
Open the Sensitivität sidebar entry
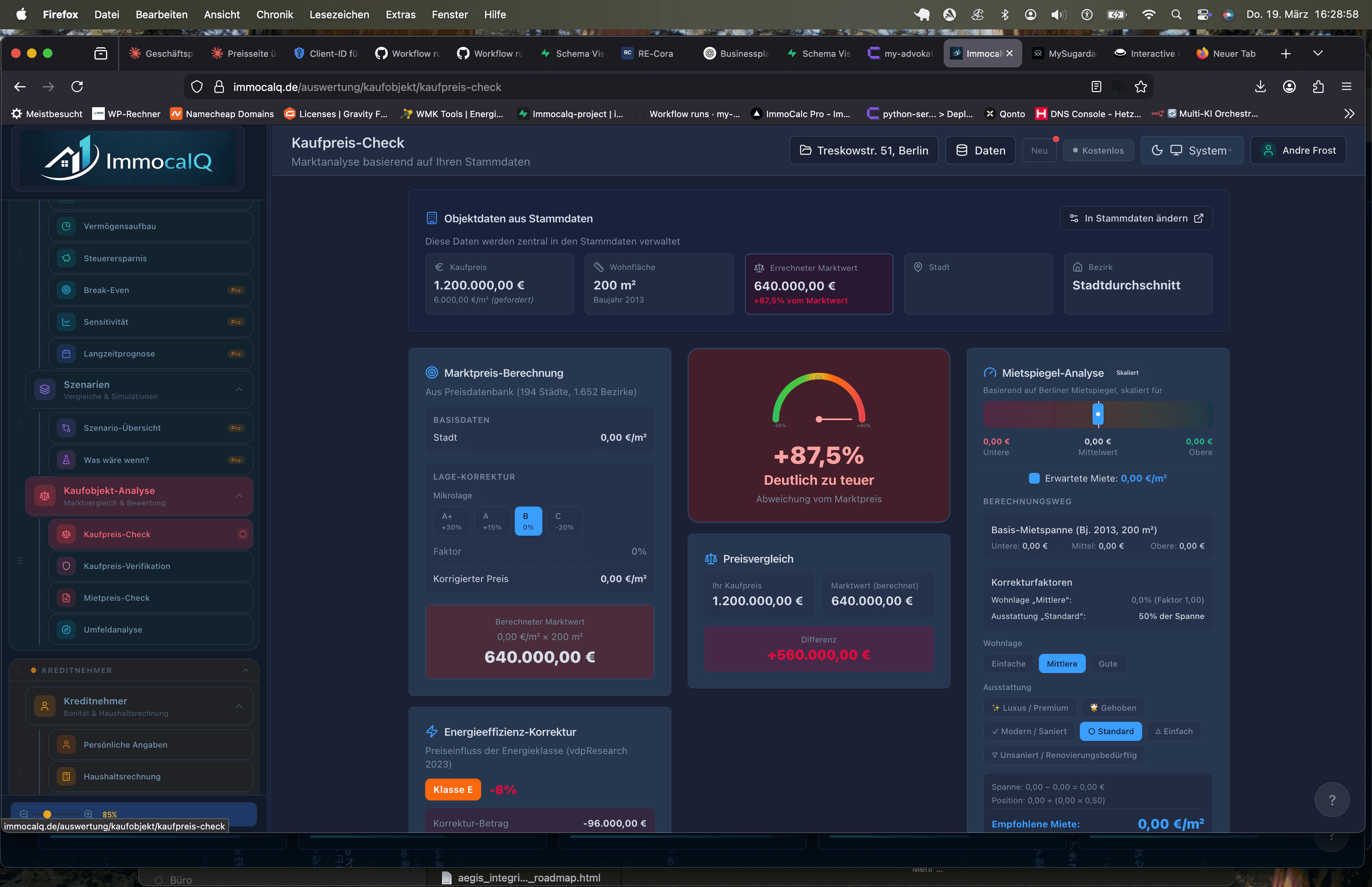pyautogui.click(x=151, y=322)
